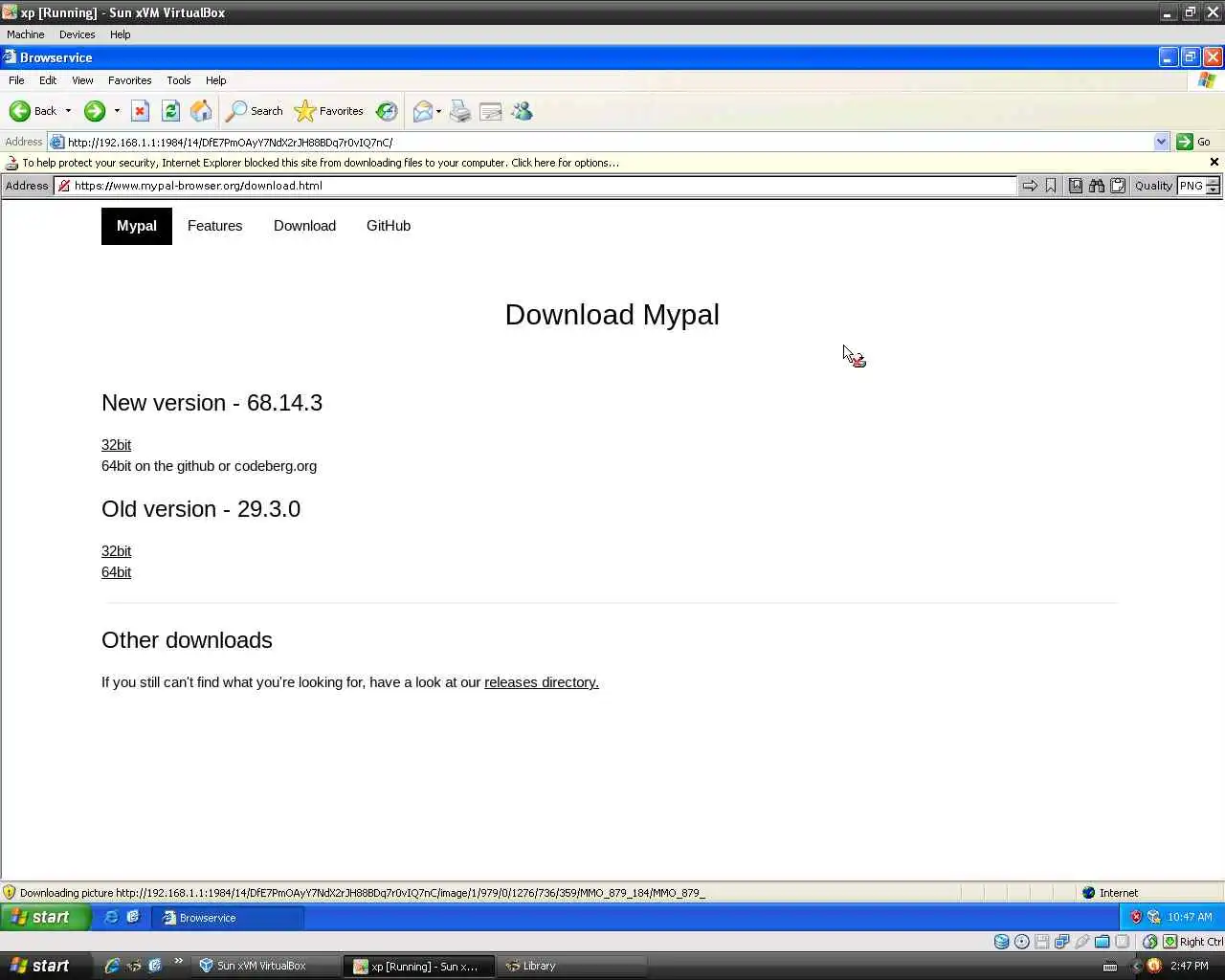Expand the IE address bar dropdown
Image resolution: width=1225 pixels, height=980 pixels.
1161,142
